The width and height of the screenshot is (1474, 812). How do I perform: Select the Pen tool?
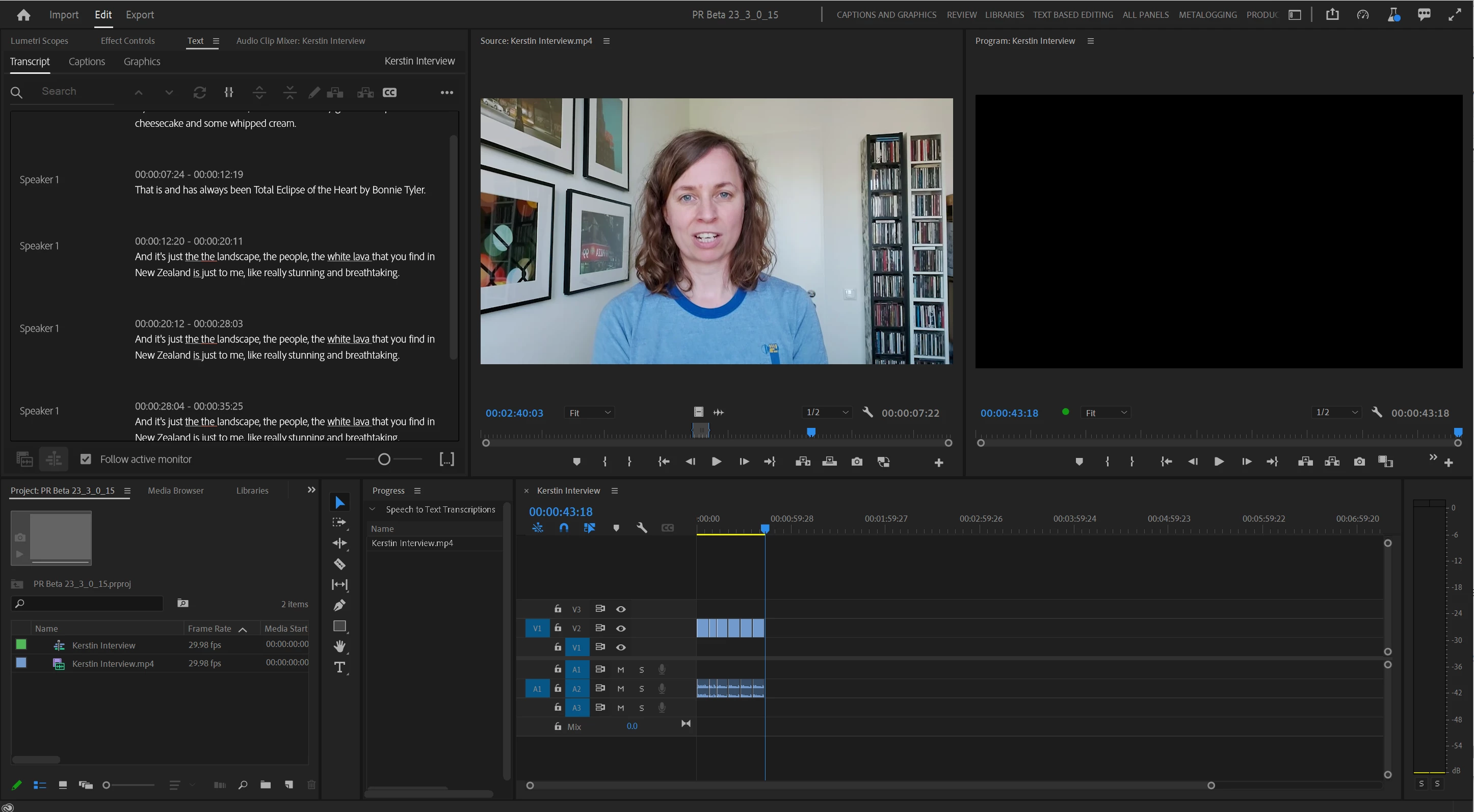339,605
